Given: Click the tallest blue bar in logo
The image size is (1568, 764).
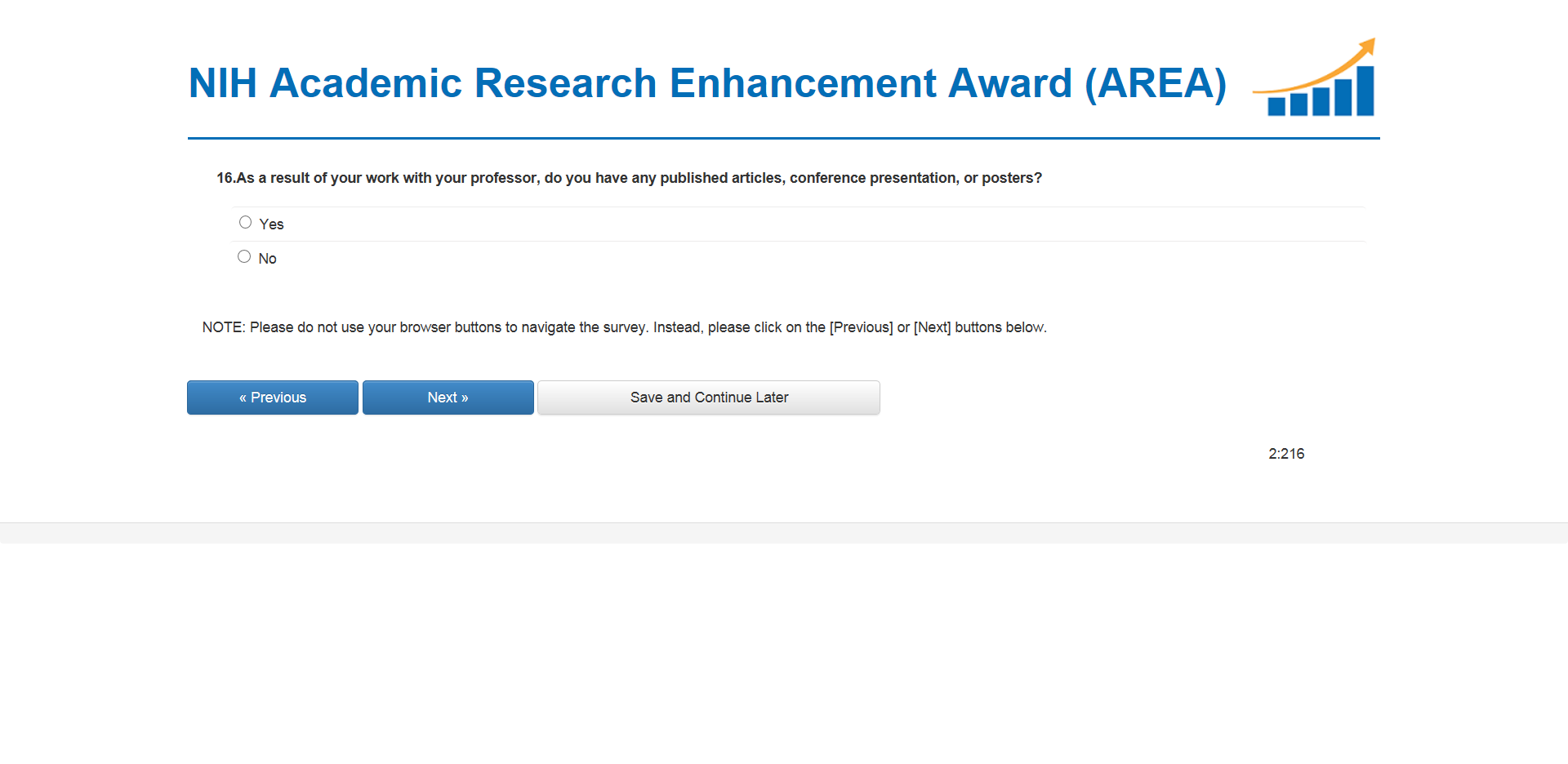Looking at the screenshot, I should 1365,91.
